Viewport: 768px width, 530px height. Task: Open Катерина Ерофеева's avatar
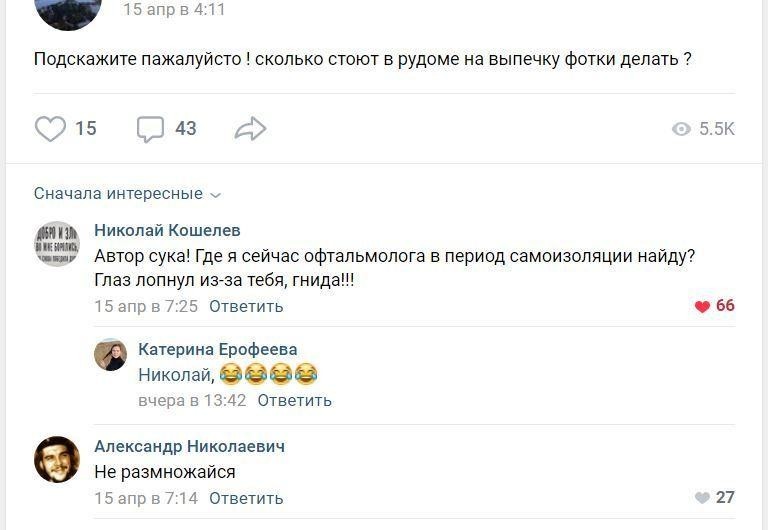[110, 355]
